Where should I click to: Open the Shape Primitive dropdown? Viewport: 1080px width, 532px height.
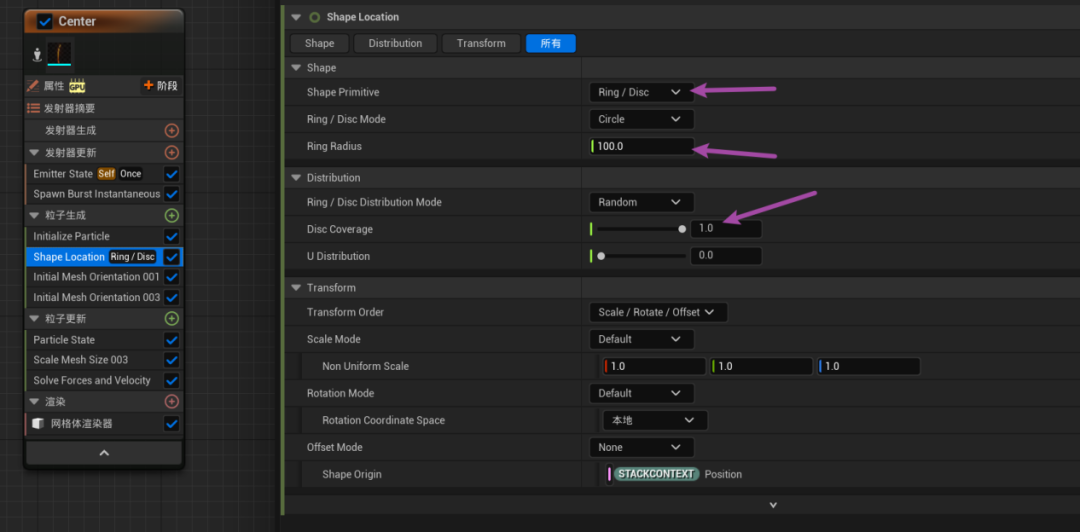[641, 92]
